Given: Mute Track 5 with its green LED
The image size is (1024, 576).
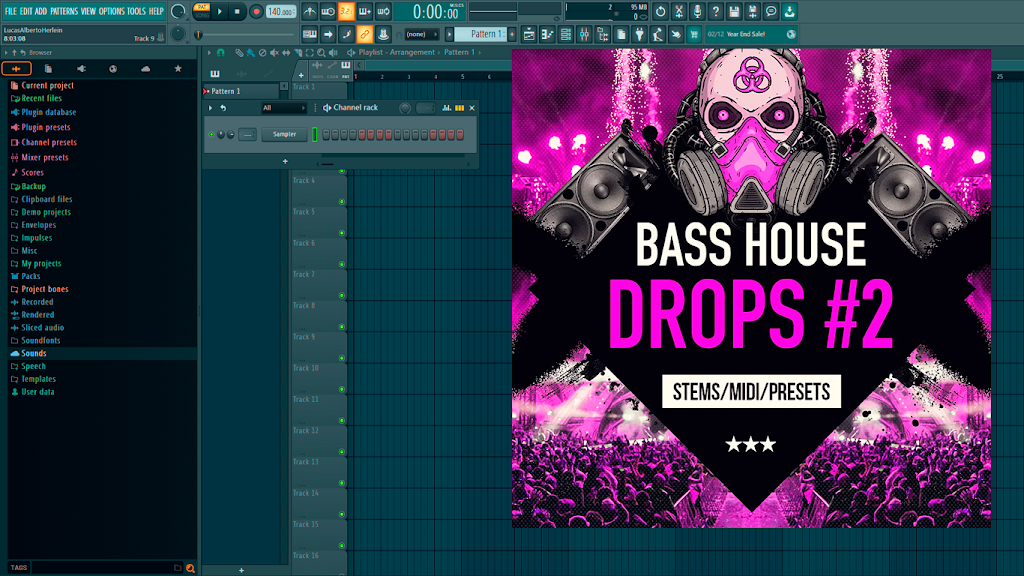Looking at the screenshot, I should (x=342, y=233).
